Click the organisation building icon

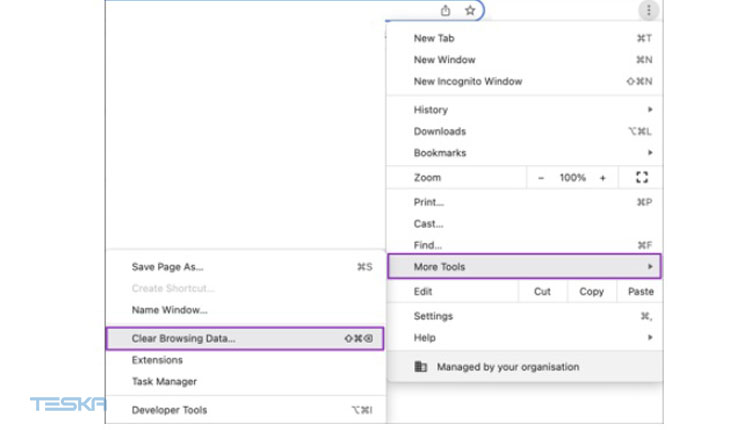pyautogui.click(x=421, y=367)
